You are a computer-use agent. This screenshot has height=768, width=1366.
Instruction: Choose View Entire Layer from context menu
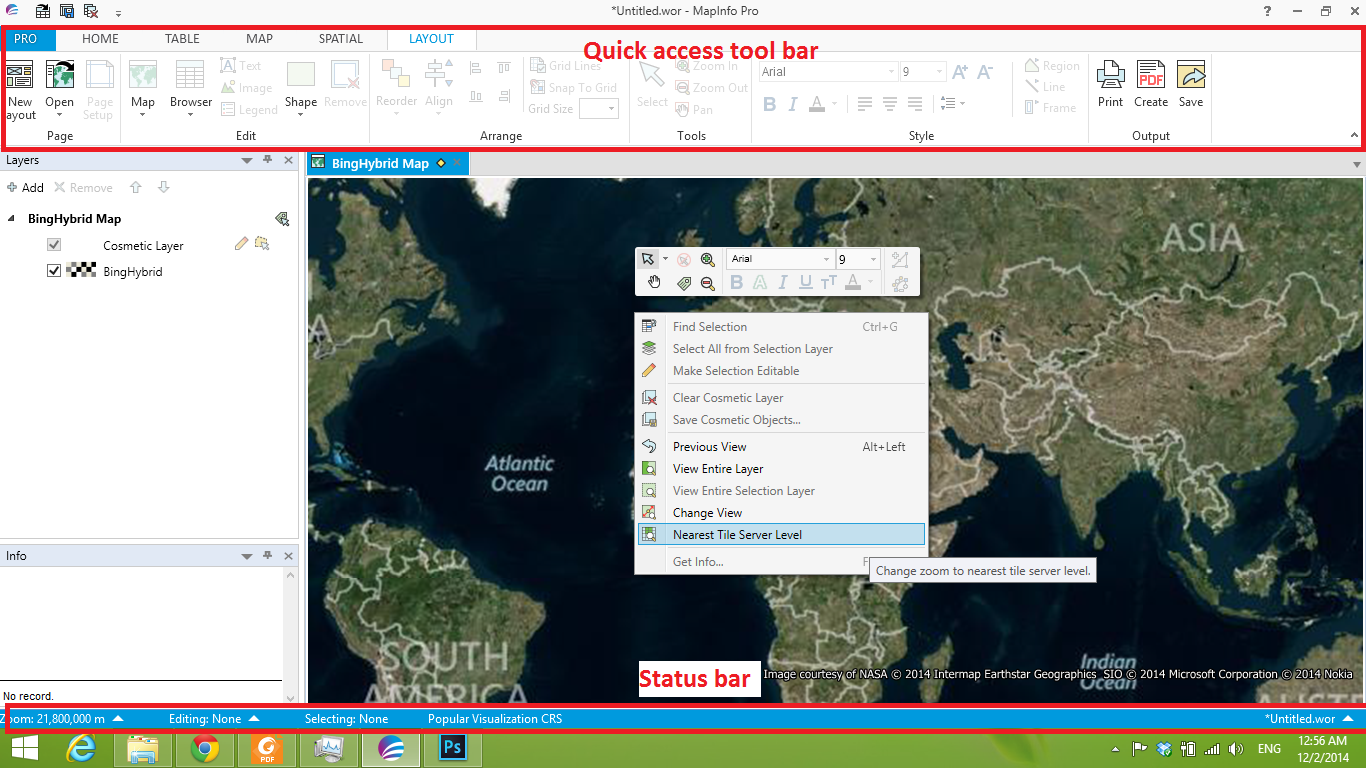781,469
